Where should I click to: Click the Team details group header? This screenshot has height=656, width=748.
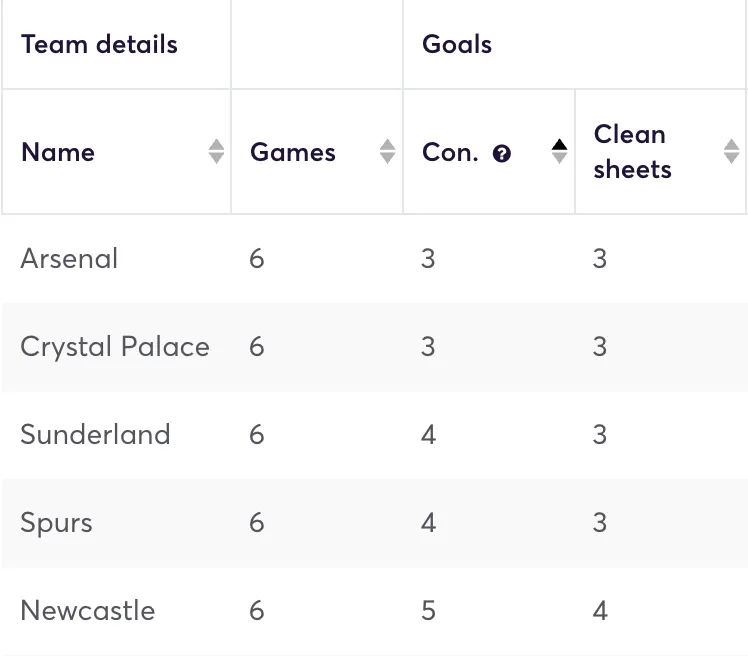pyautogui.click(x=99, y=45)
